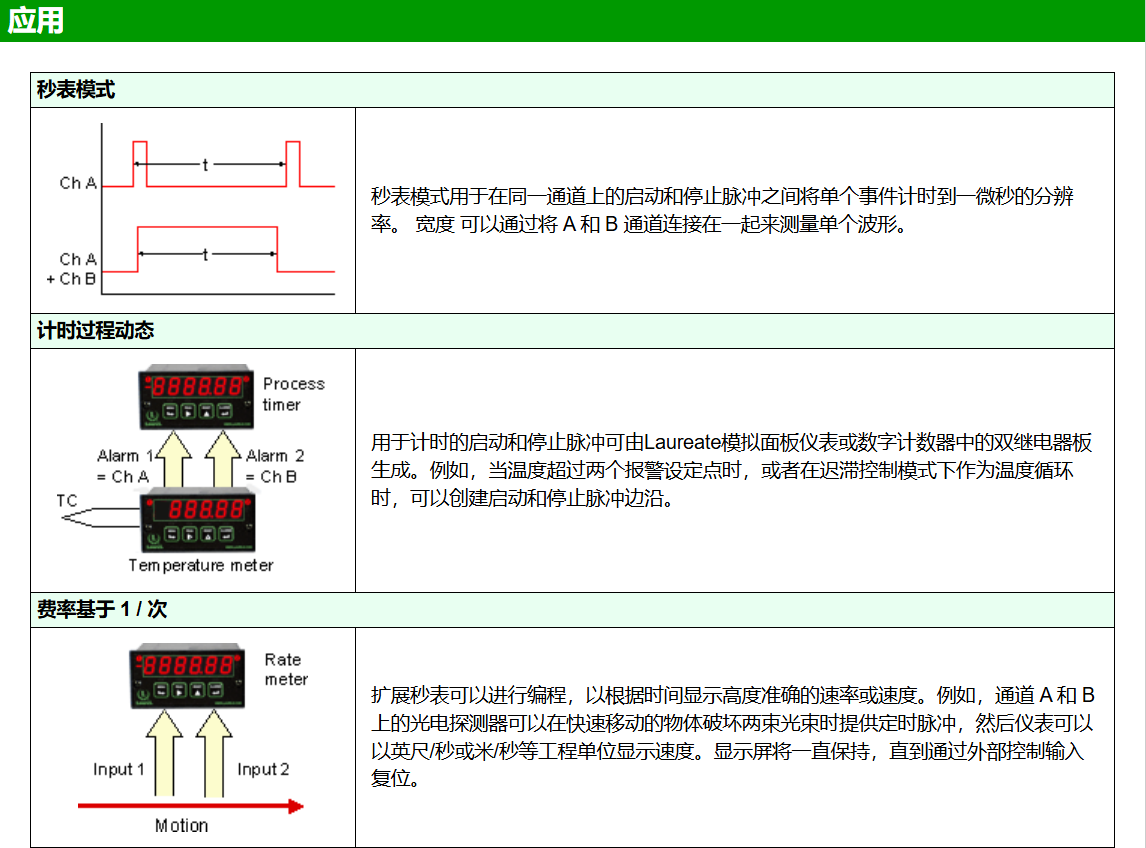Image resolution: width=1146 pixels, height=848 pixels.
Task: Click the 应用 green header title
Action: click(35, 20)
